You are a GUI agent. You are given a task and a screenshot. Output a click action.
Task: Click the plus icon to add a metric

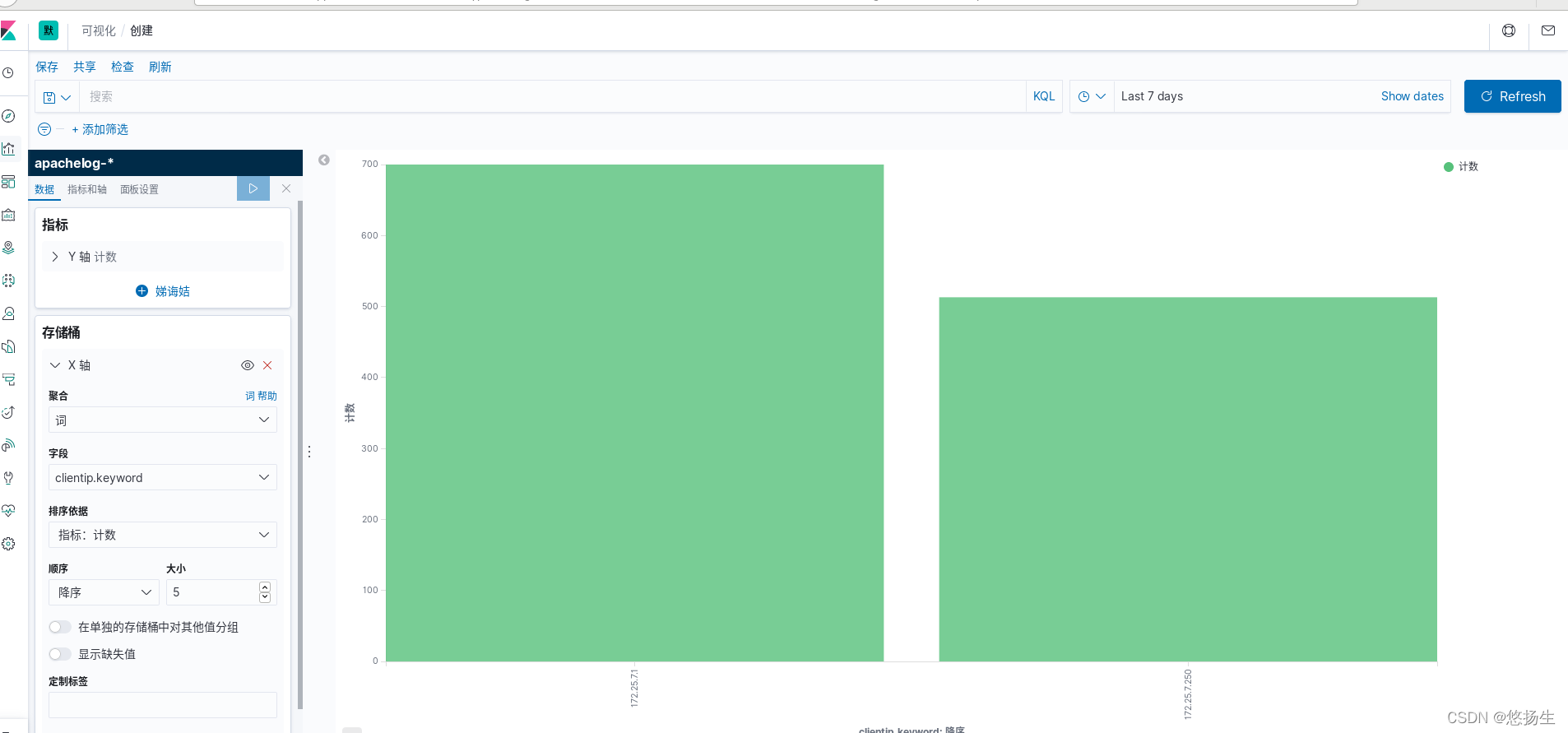pos(141,291)
